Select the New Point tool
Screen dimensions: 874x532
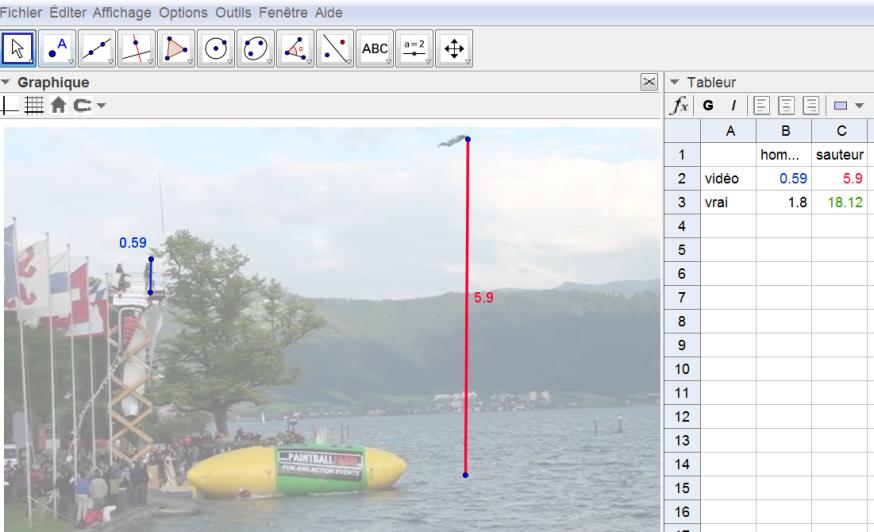click(x=58, y=49)
